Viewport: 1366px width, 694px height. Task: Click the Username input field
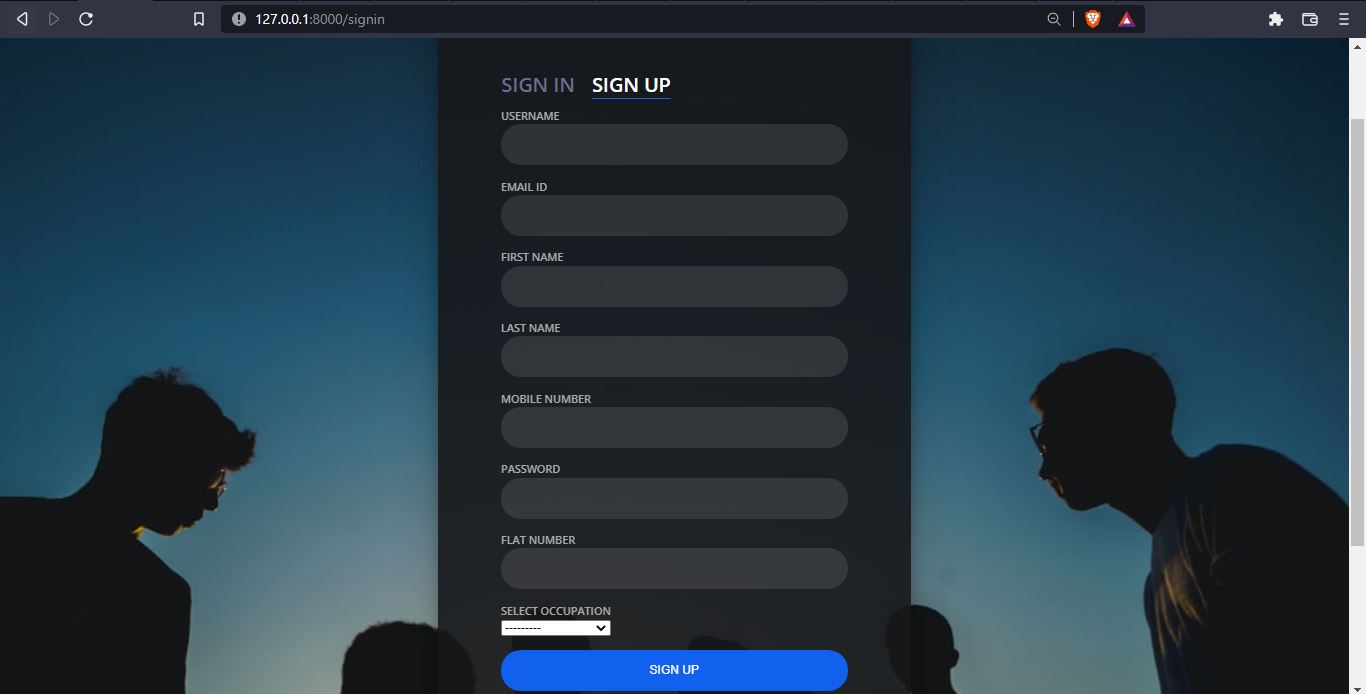point(674,145)
